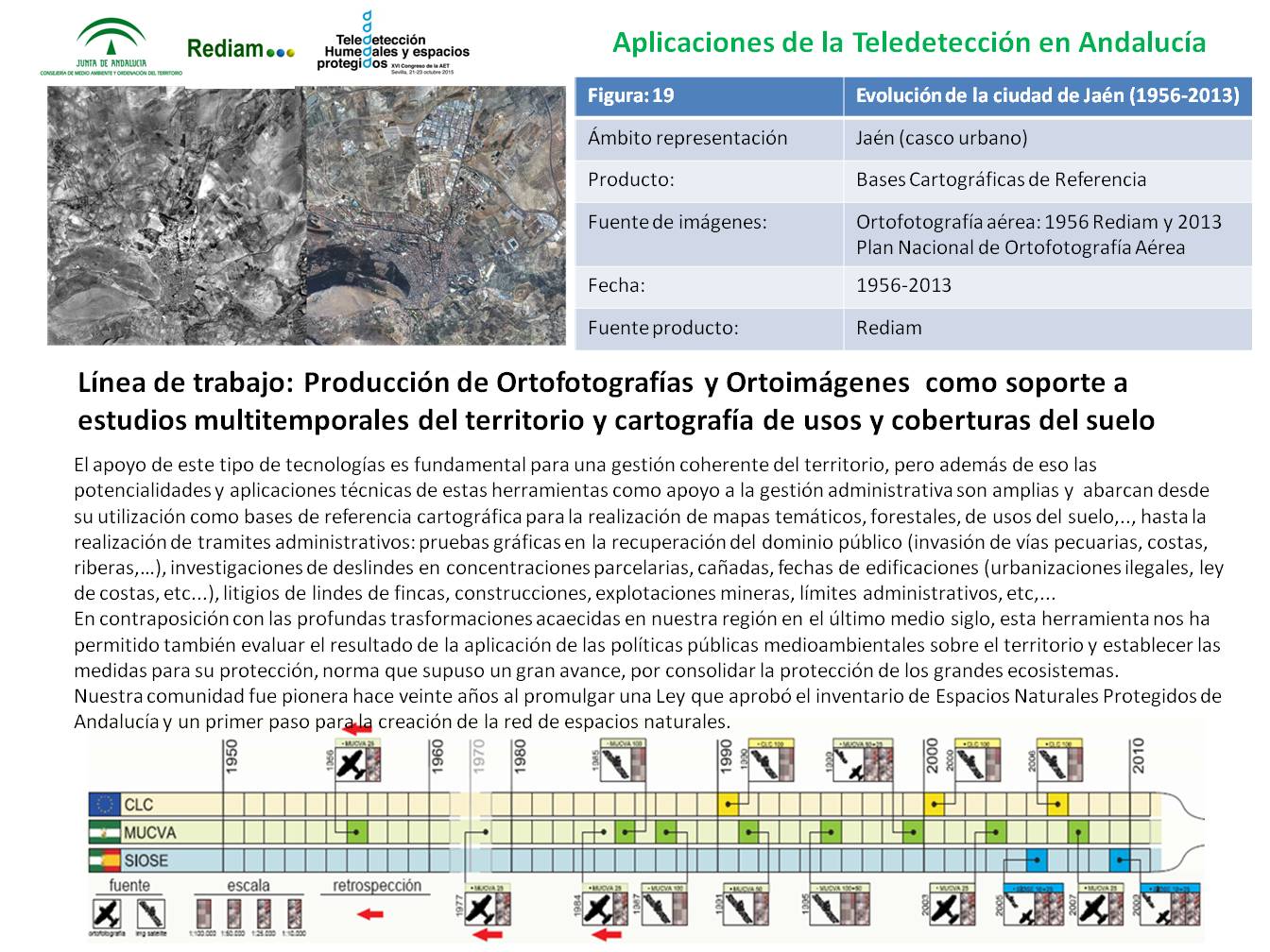Click the 2005 SIOSE source icon
1270x952 pixels.
1034,905
